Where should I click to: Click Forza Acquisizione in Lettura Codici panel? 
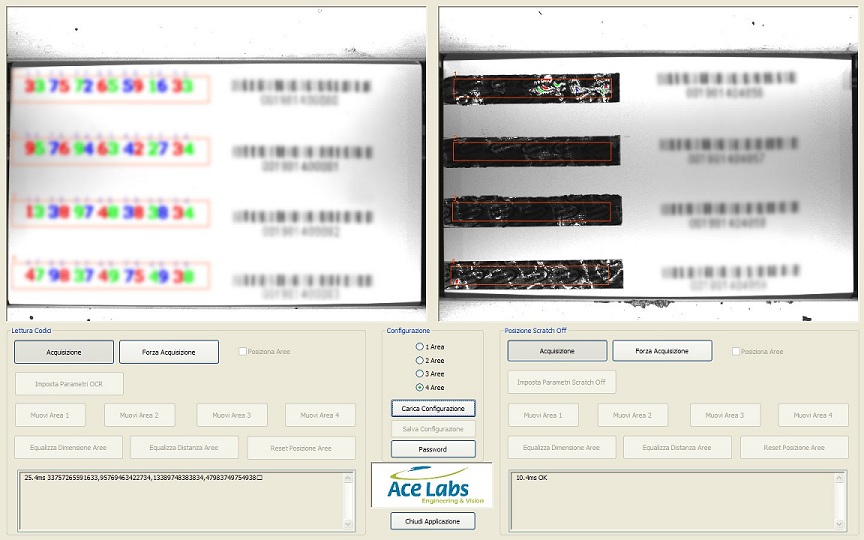(x=169, y=352)
